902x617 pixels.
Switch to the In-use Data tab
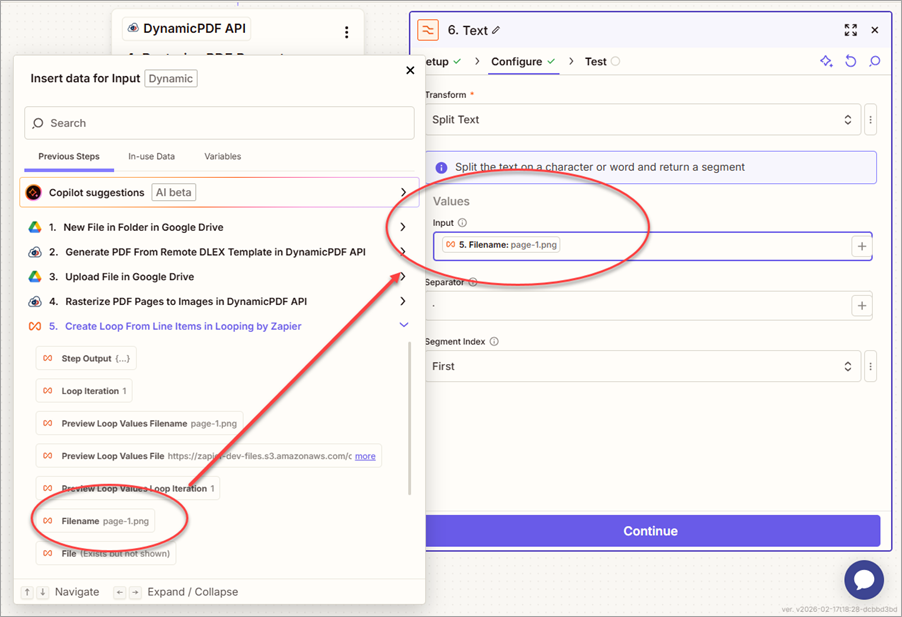click(151, 156)
